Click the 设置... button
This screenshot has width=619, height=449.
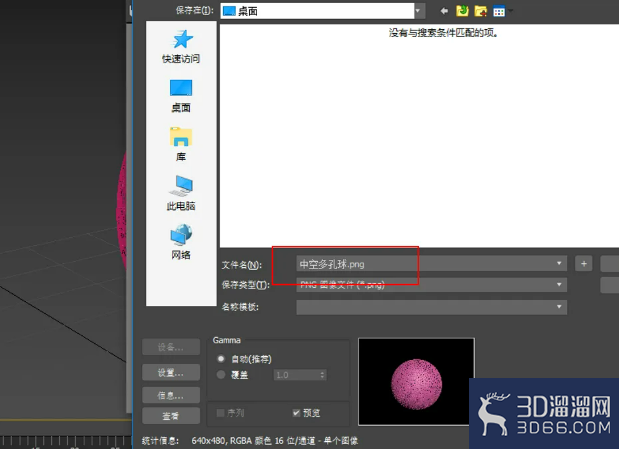pos(171,372)
